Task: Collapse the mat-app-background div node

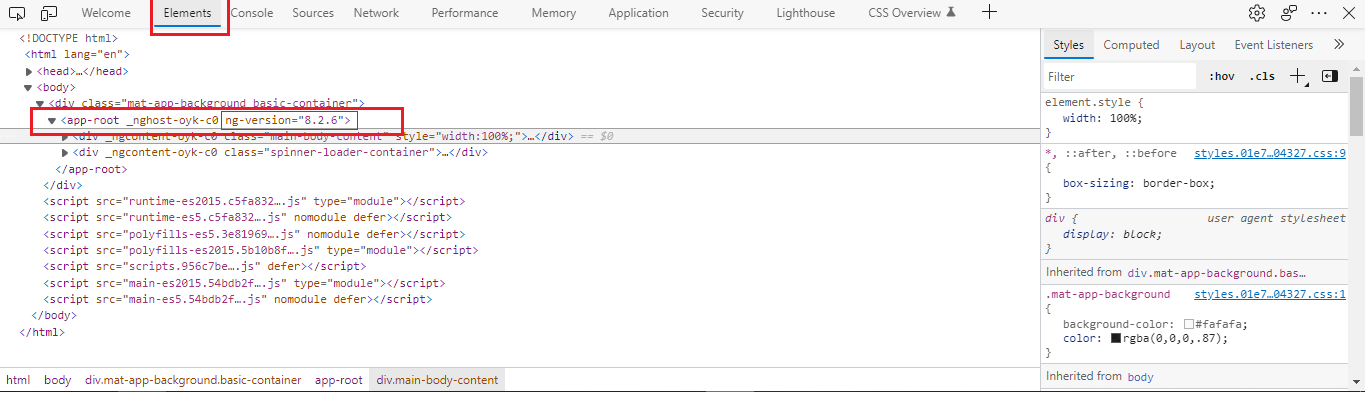Action: pos(40,104)
